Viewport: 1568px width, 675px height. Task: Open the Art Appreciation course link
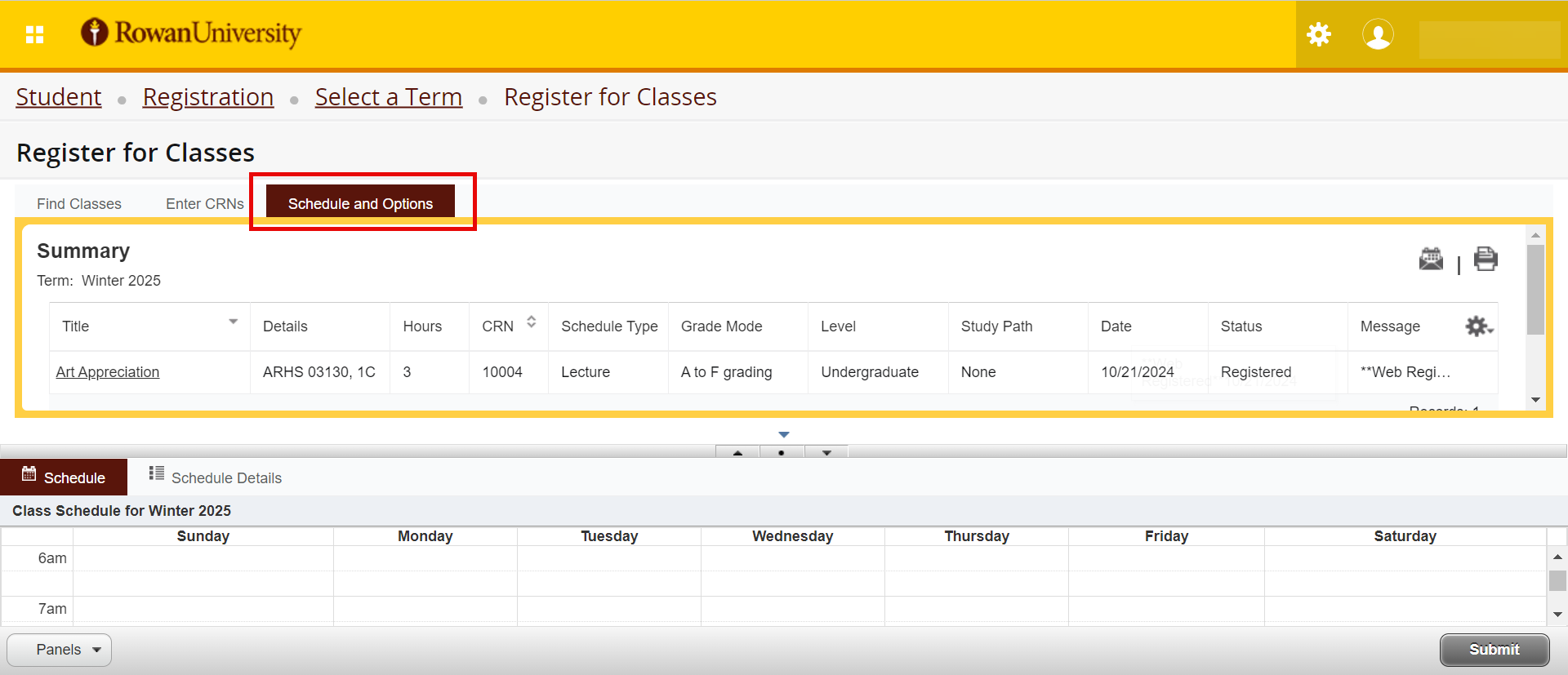(x=108, y=372)
